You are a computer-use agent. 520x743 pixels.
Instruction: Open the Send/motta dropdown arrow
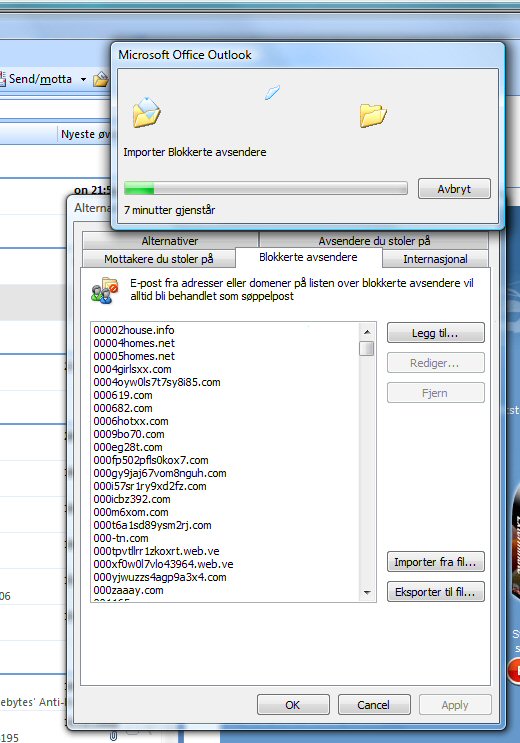(x=83, y=79)
